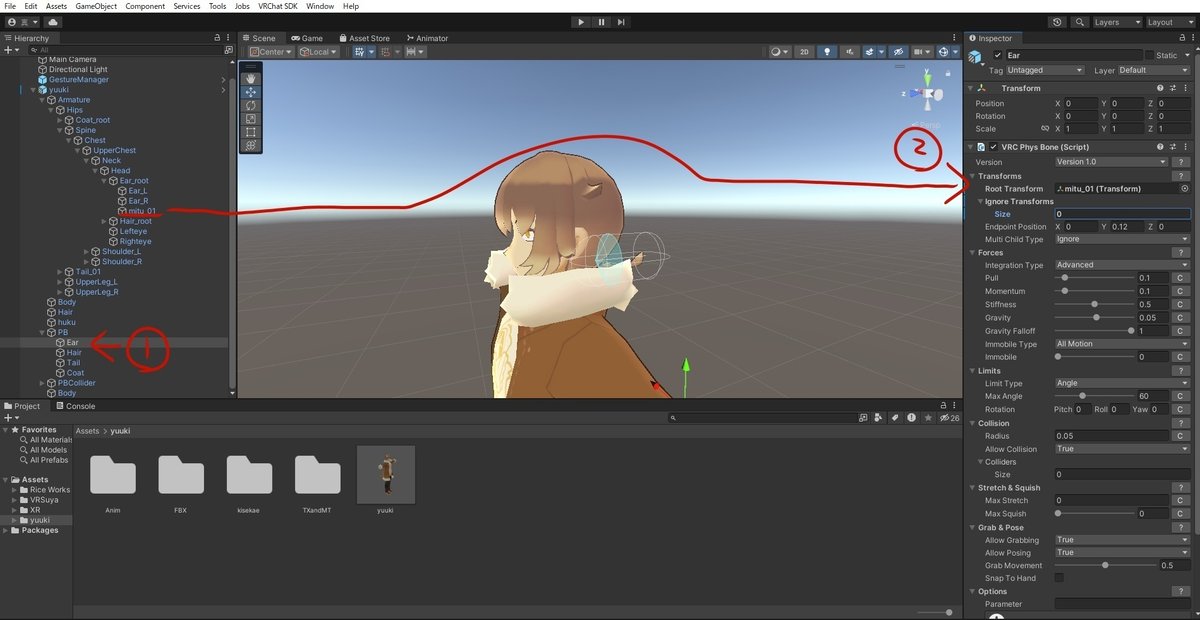Toggle the Scene Gizmos icon

pyautogui.click(x=946, y=52)
